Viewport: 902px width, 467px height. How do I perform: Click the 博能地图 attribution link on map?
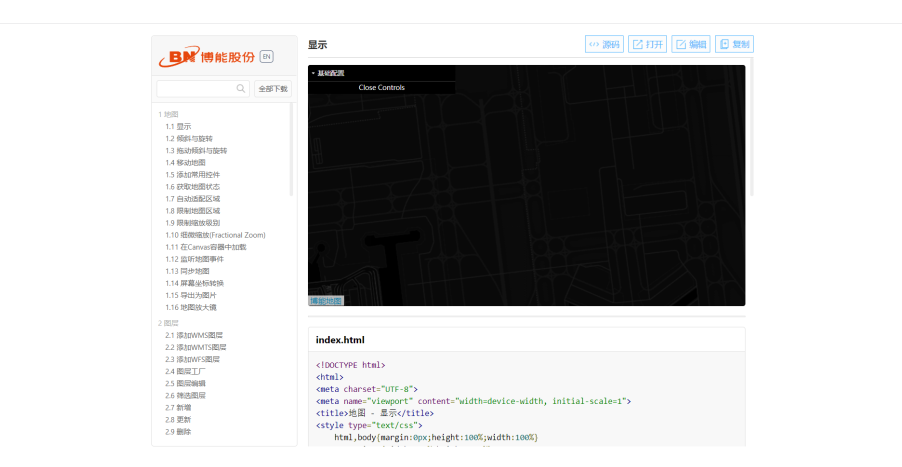click(x=325, y=301)
